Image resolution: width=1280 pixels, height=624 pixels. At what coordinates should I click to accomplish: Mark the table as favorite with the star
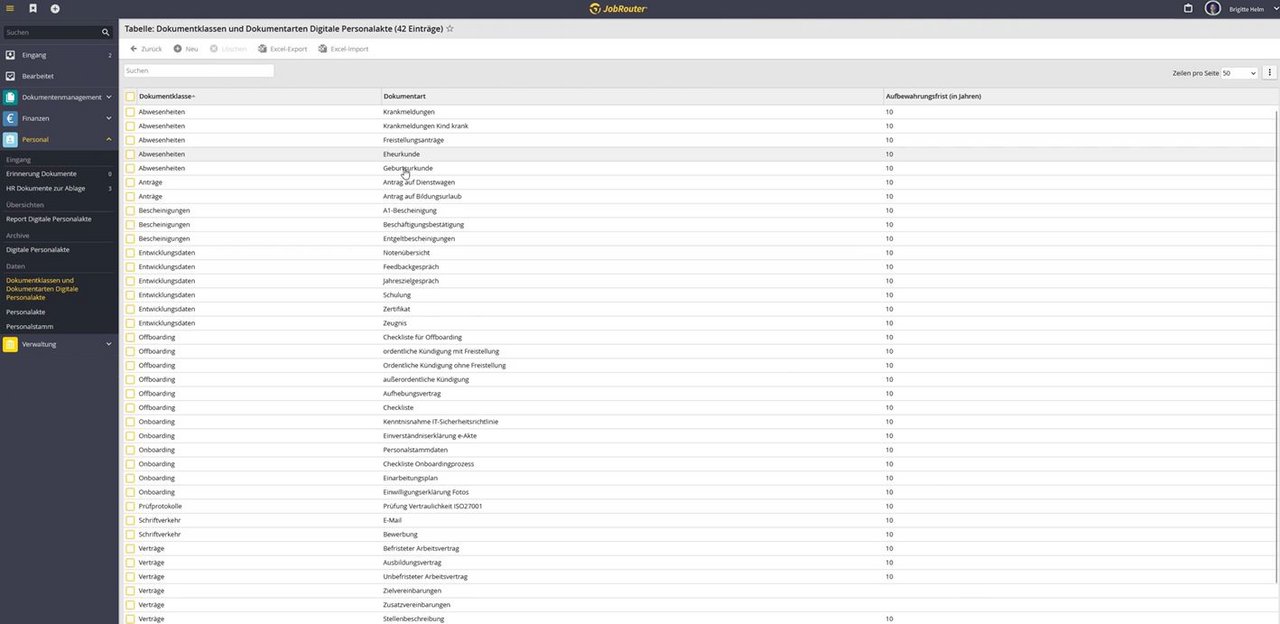pos(450,29)
